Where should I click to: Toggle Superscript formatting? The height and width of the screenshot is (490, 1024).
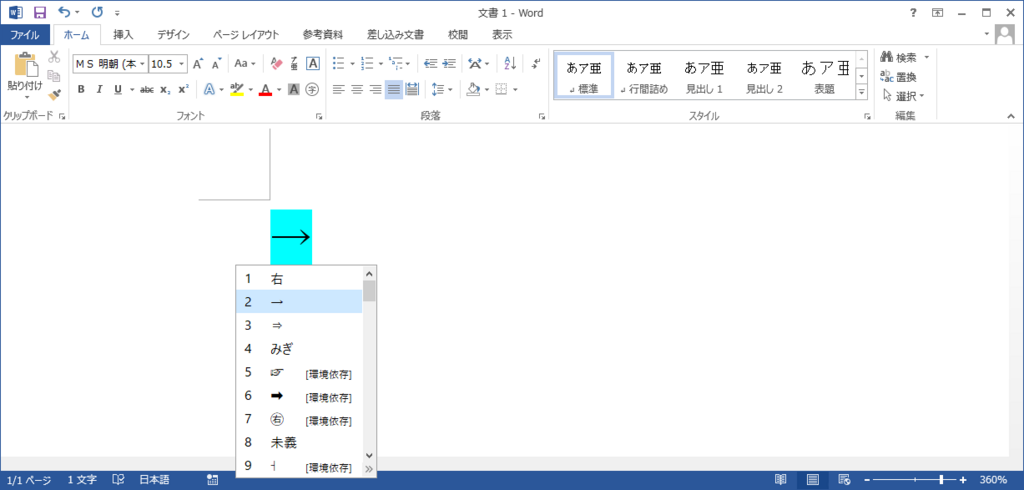pos(184,90)
